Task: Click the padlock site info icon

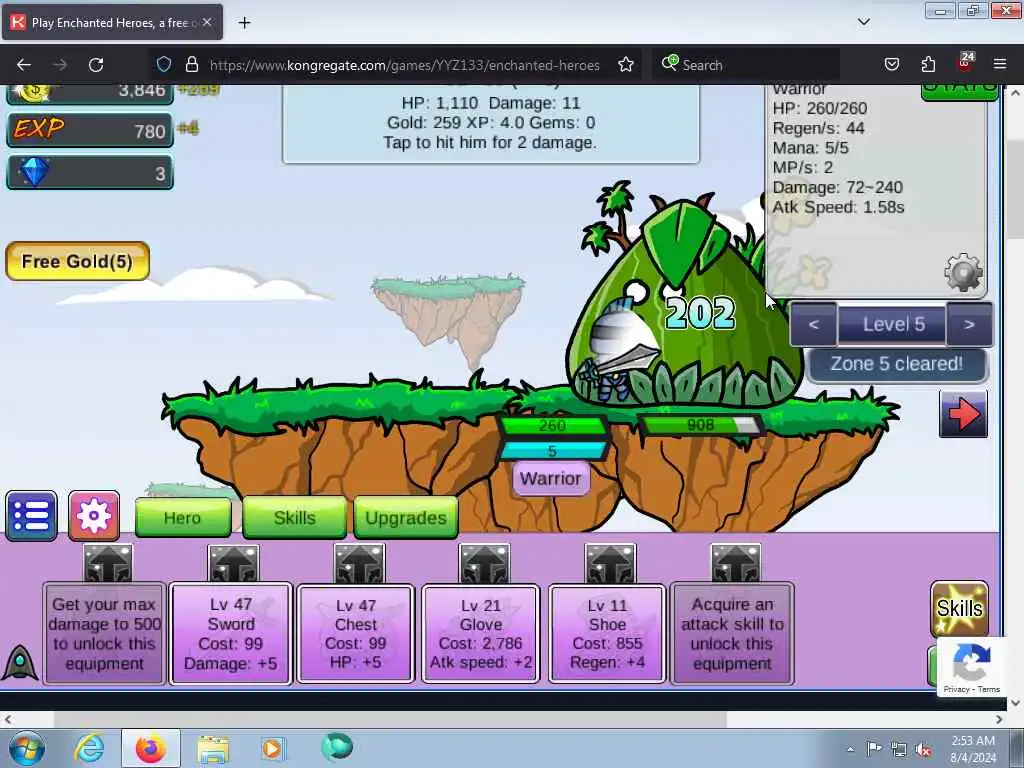Action: point(191,65)
